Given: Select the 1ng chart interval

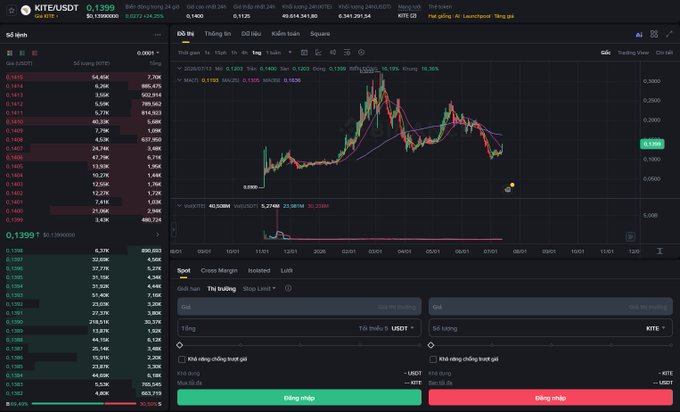Looking at the screenshot, I should pyautogui.click(x=257, y=52).
